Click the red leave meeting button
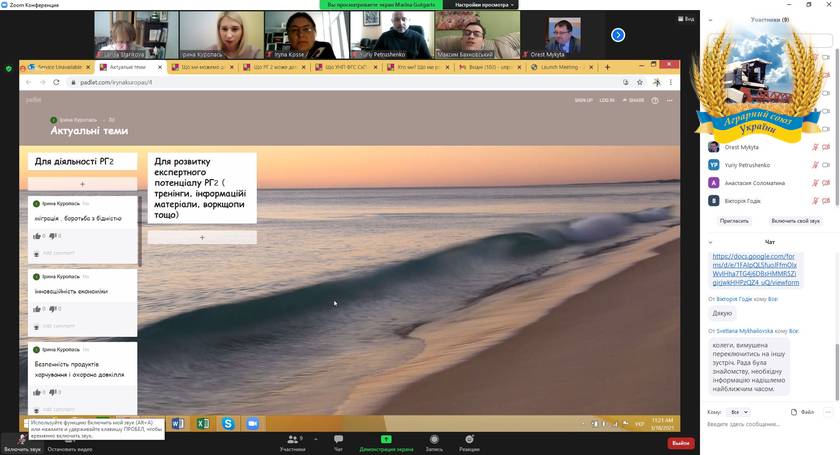Image resolution: width=840 pixels, height=455 pixels. point(681,443)
